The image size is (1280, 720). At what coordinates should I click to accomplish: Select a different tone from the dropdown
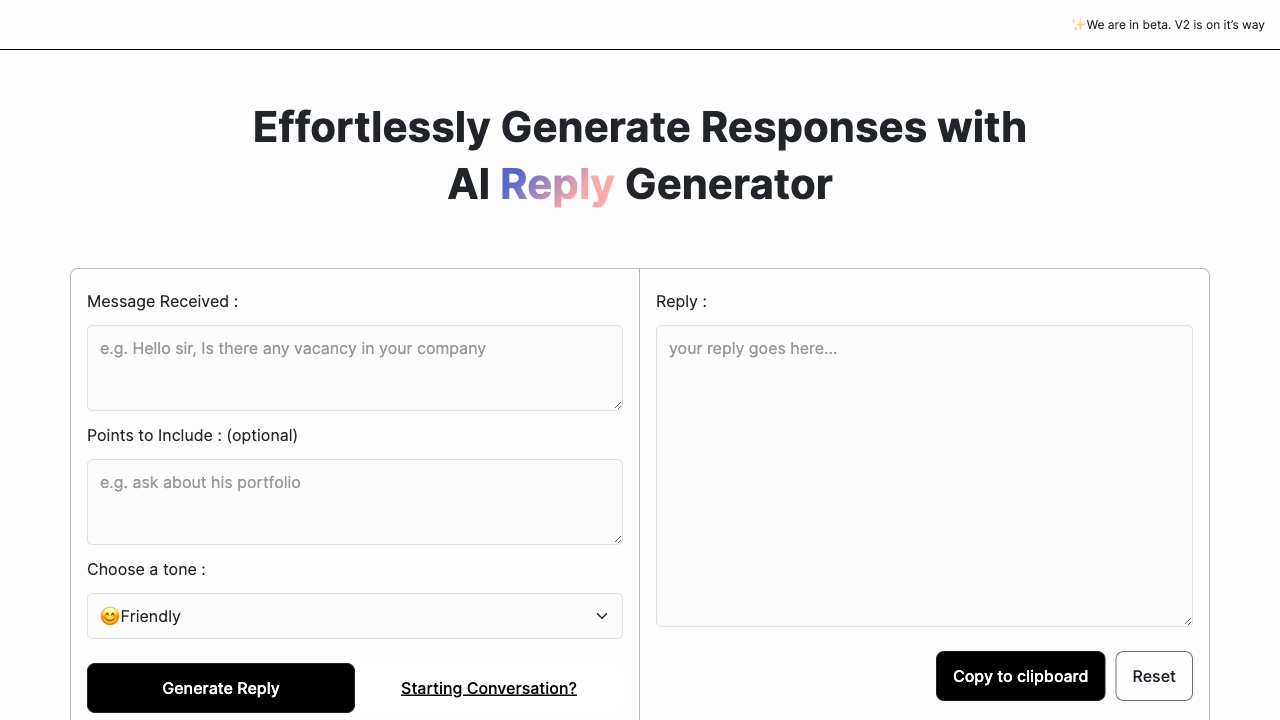[355, 616]
